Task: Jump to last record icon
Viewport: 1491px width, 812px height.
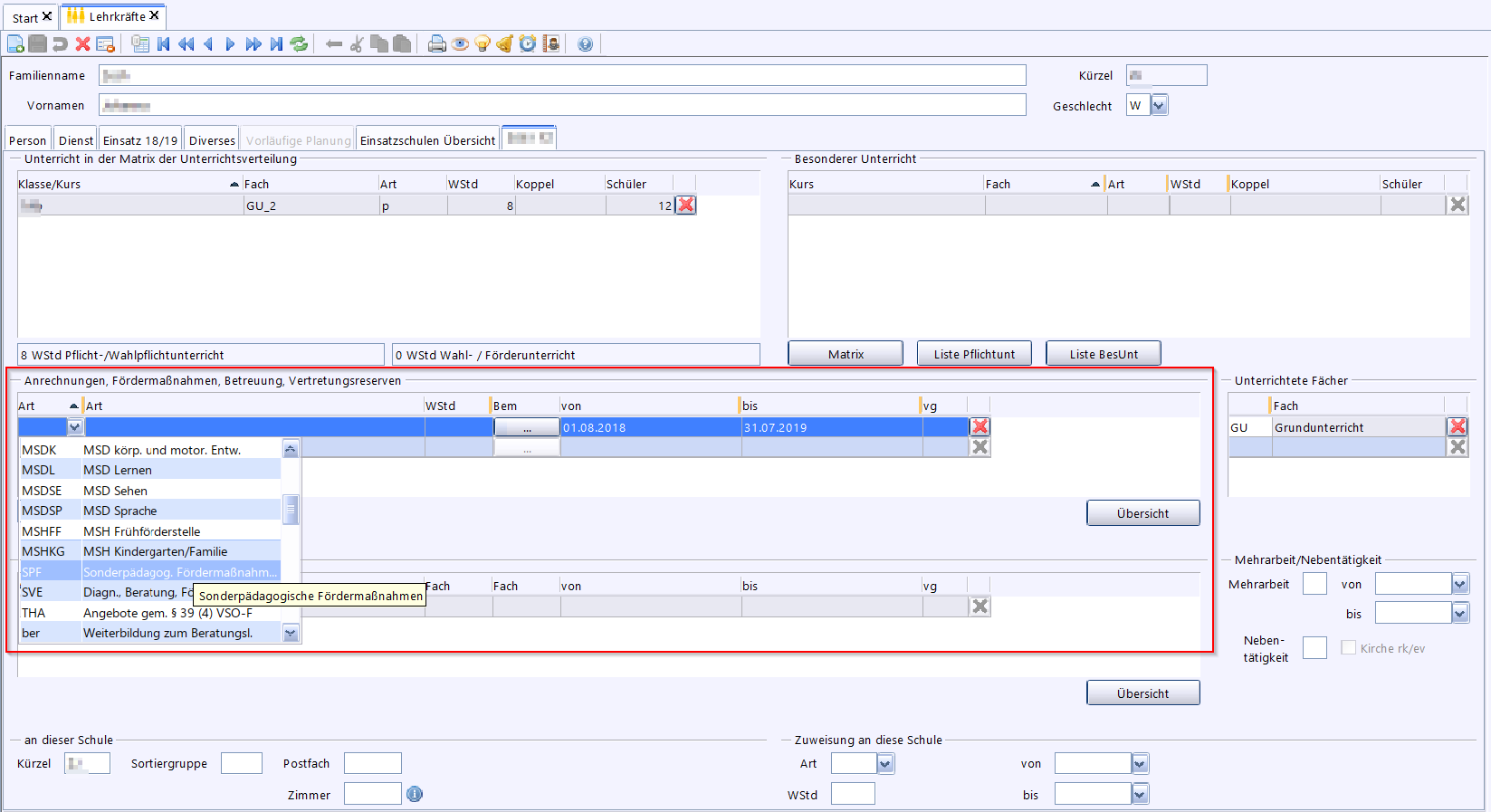Action: click(x=276, y=43)
